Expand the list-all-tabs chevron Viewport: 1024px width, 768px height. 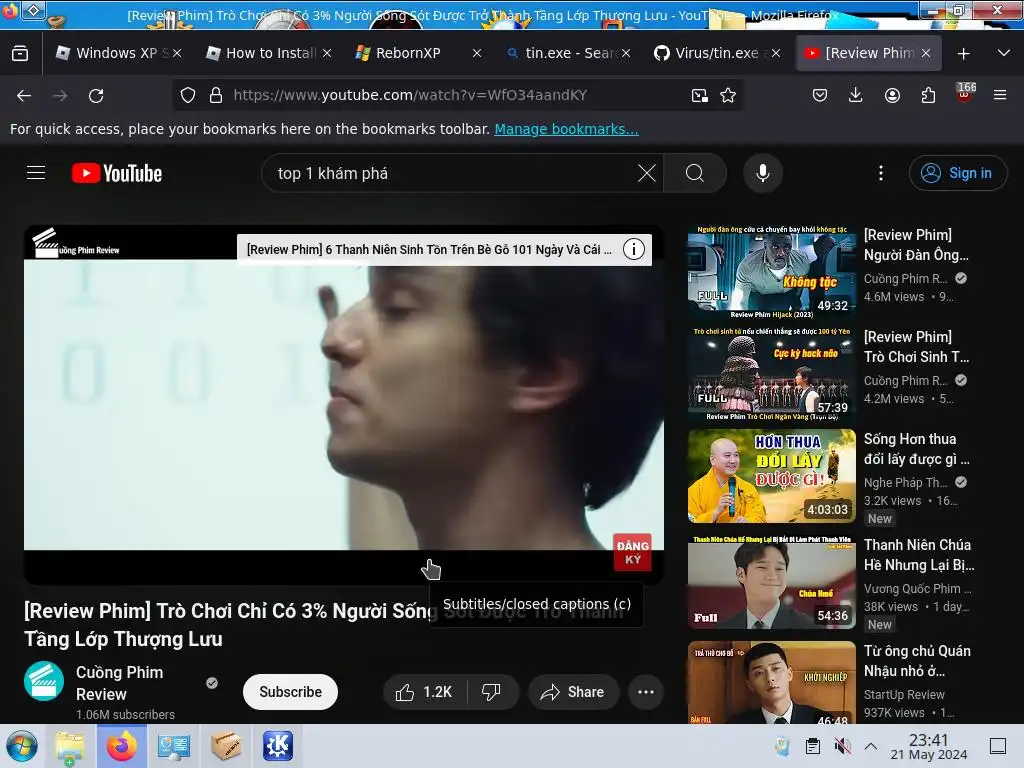point(1004,53)
